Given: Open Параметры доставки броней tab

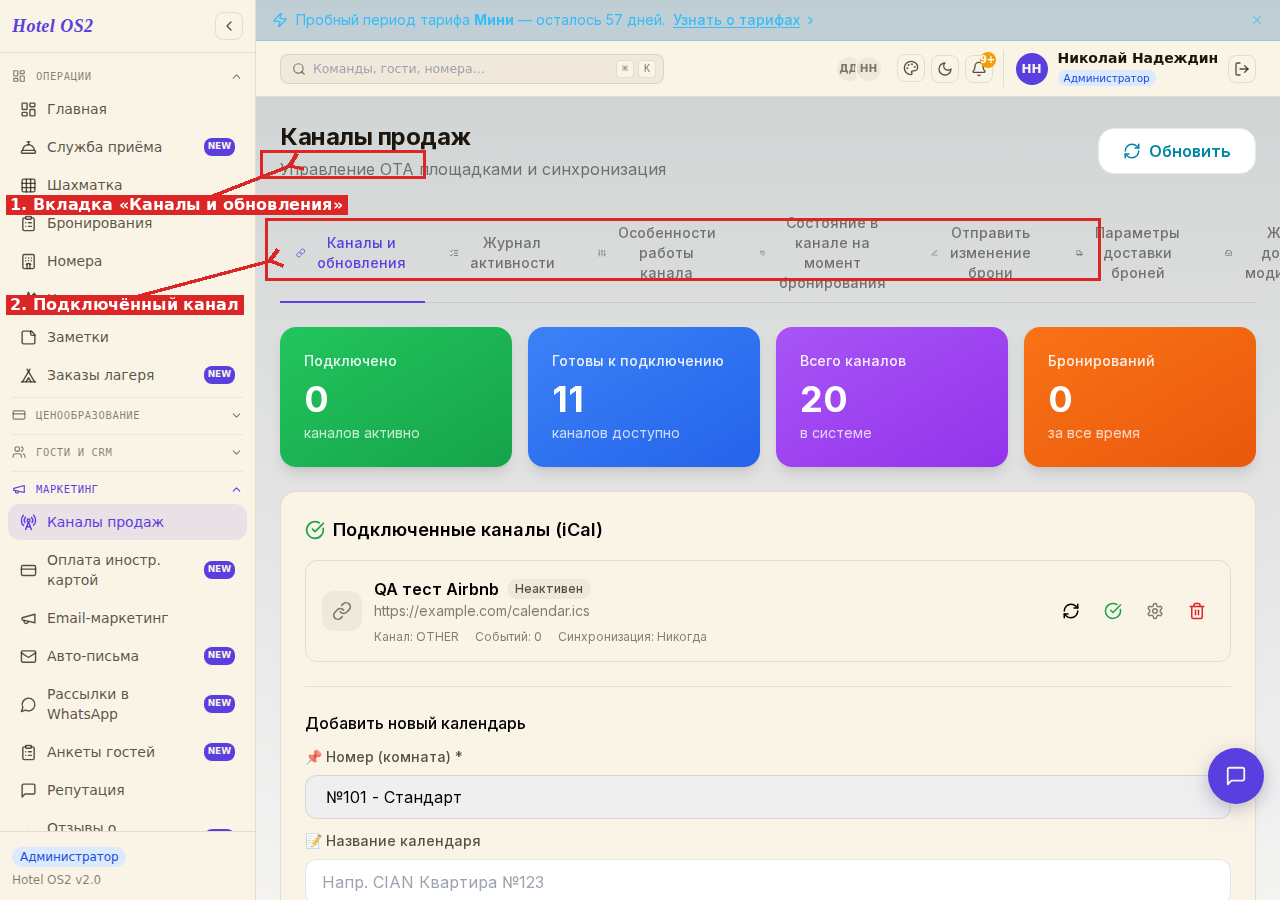Looking at the screenshot, I should pos(1130,253).
